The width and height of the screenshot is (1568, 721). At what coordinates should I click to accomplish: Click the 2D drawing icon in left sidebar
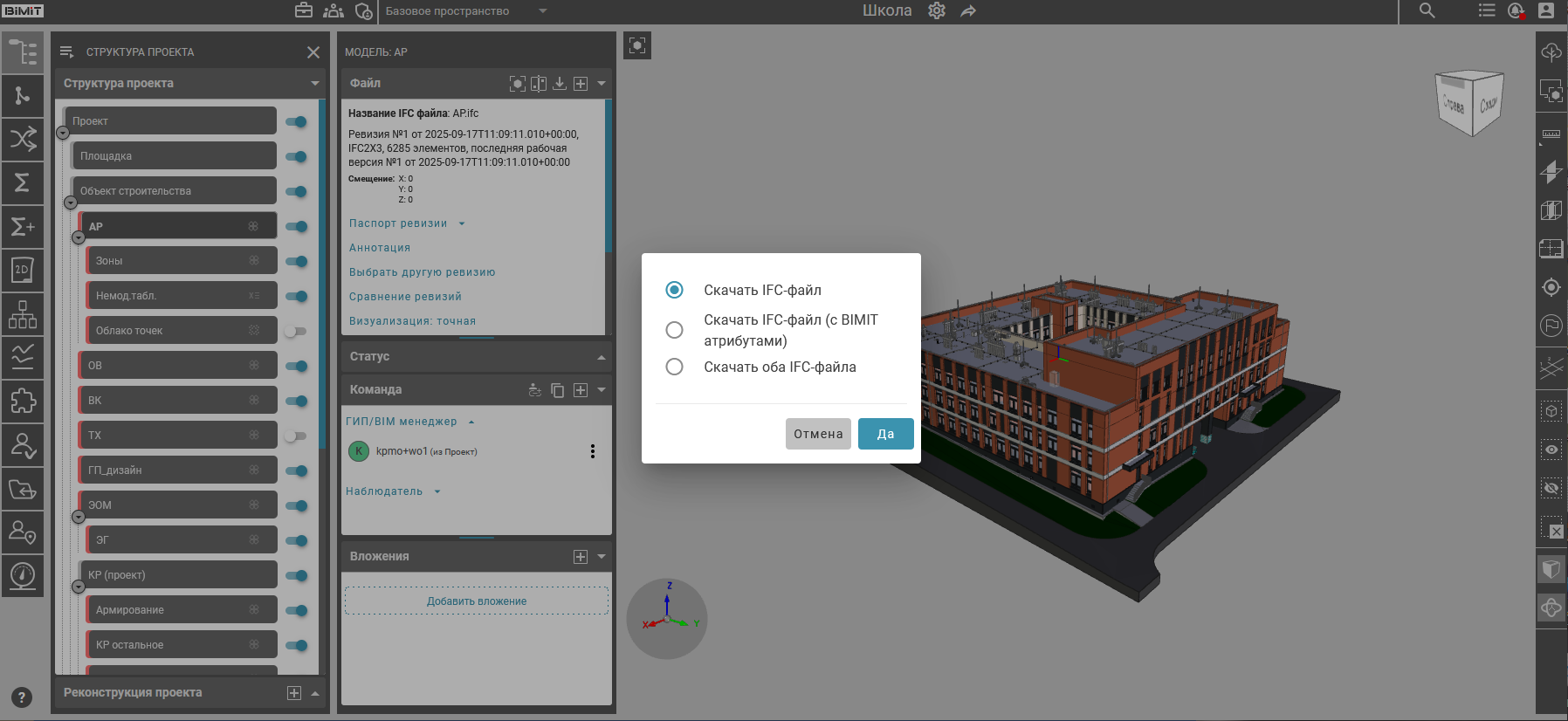(x=22, y=270)
